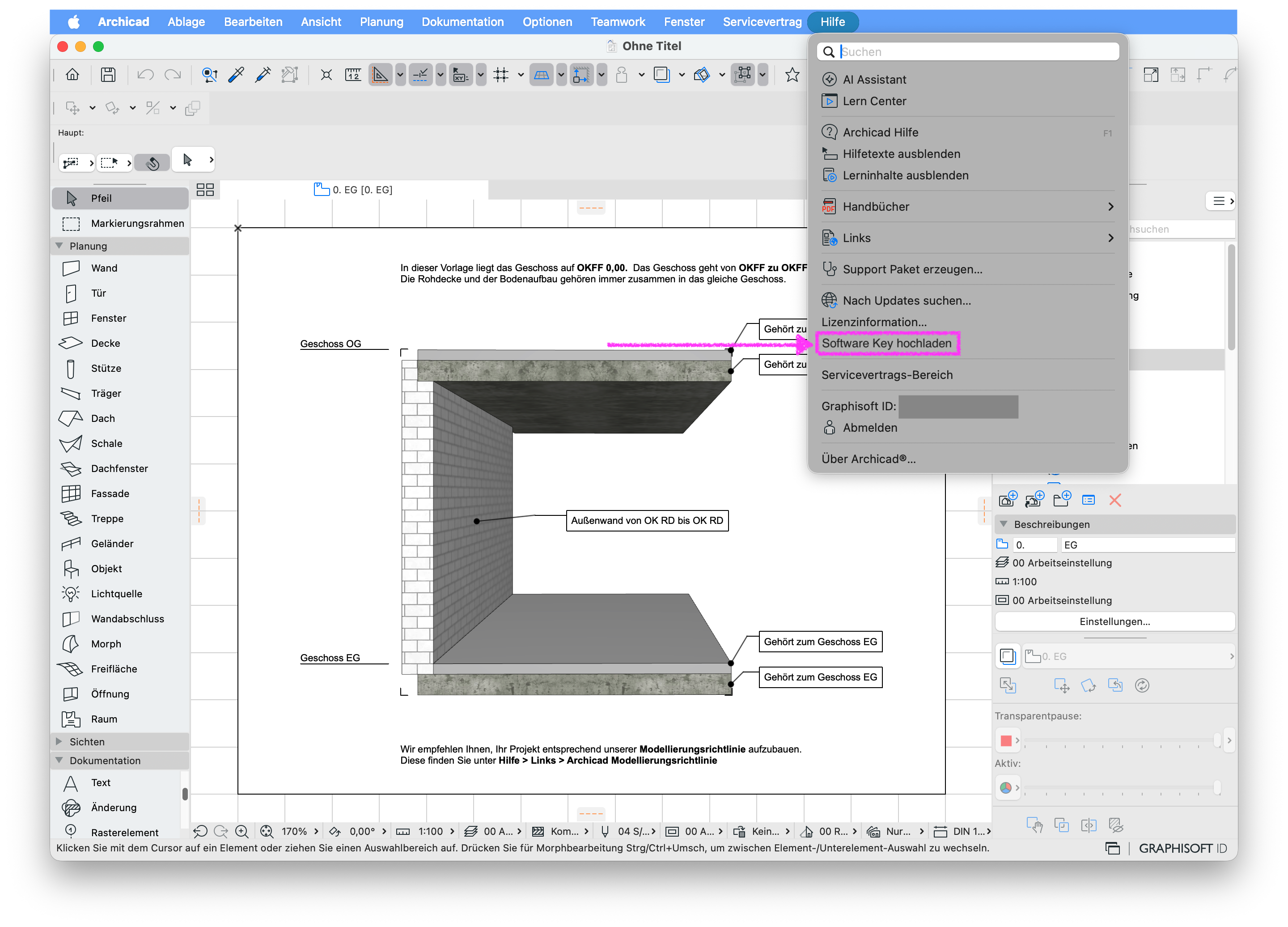1288x927 pixels.
Task: Select the Markierungsrahmen tool
Action: click(120, 223)
